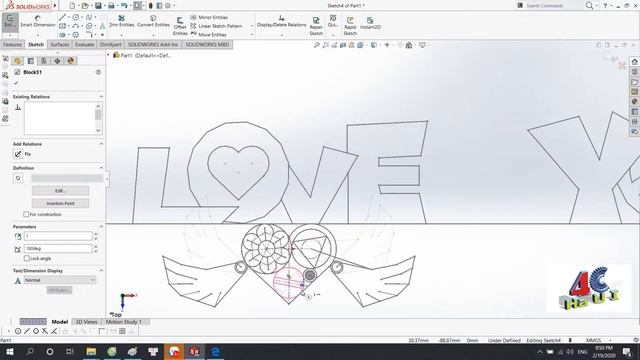The image size is (640, 360).
Task: Click the Edit... button under Definition
Action: 60,191
